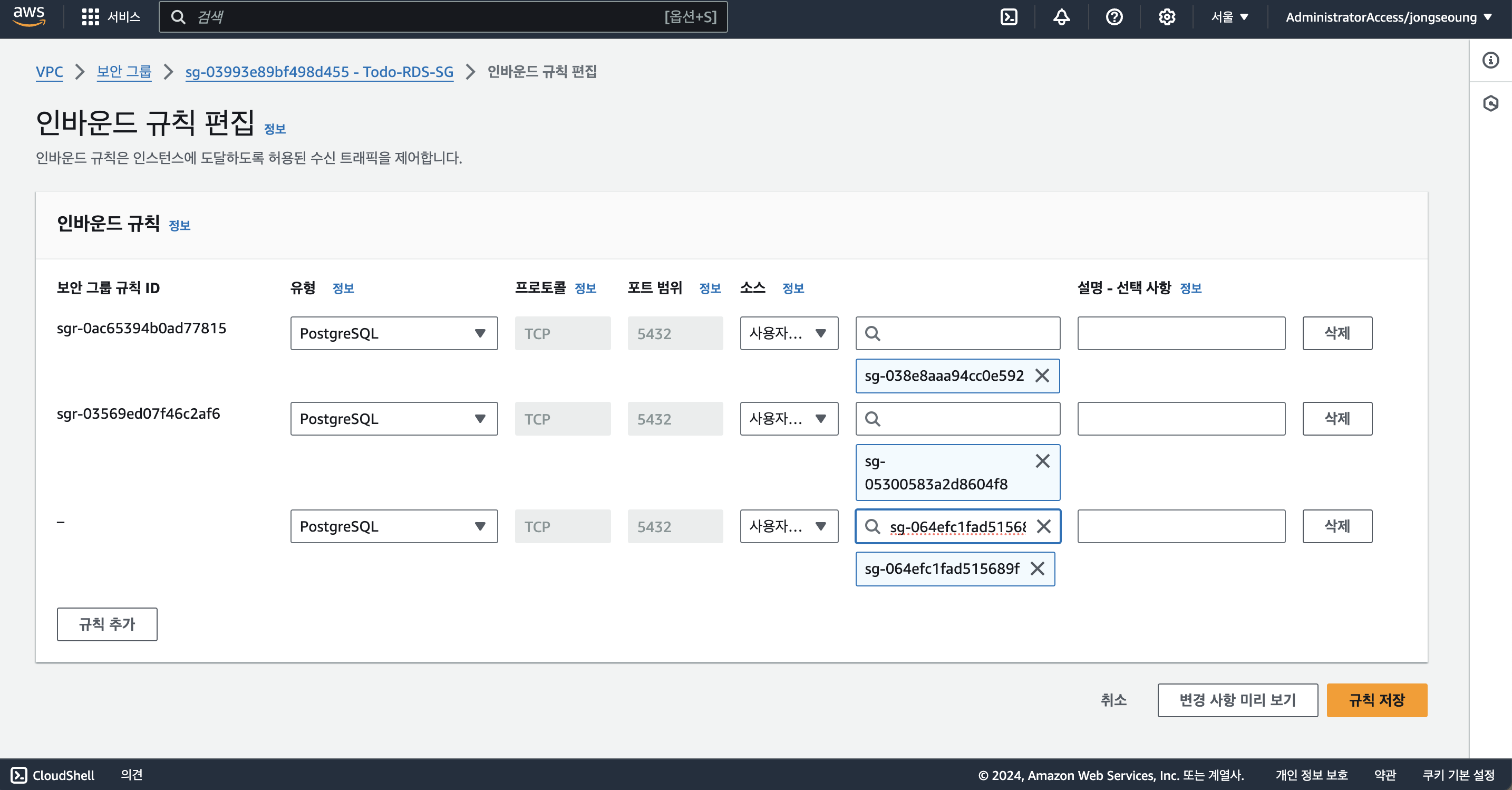1512x790 pixels.
Task: Open the Seoul region selector
Action: pyautogui.click(x=1229, y=17)
